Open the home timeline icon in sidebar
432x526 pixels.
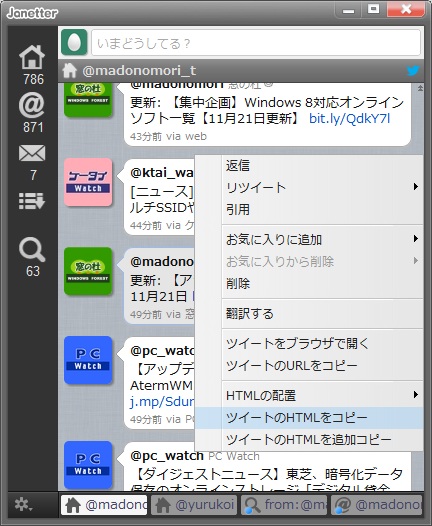coord(32,57)
